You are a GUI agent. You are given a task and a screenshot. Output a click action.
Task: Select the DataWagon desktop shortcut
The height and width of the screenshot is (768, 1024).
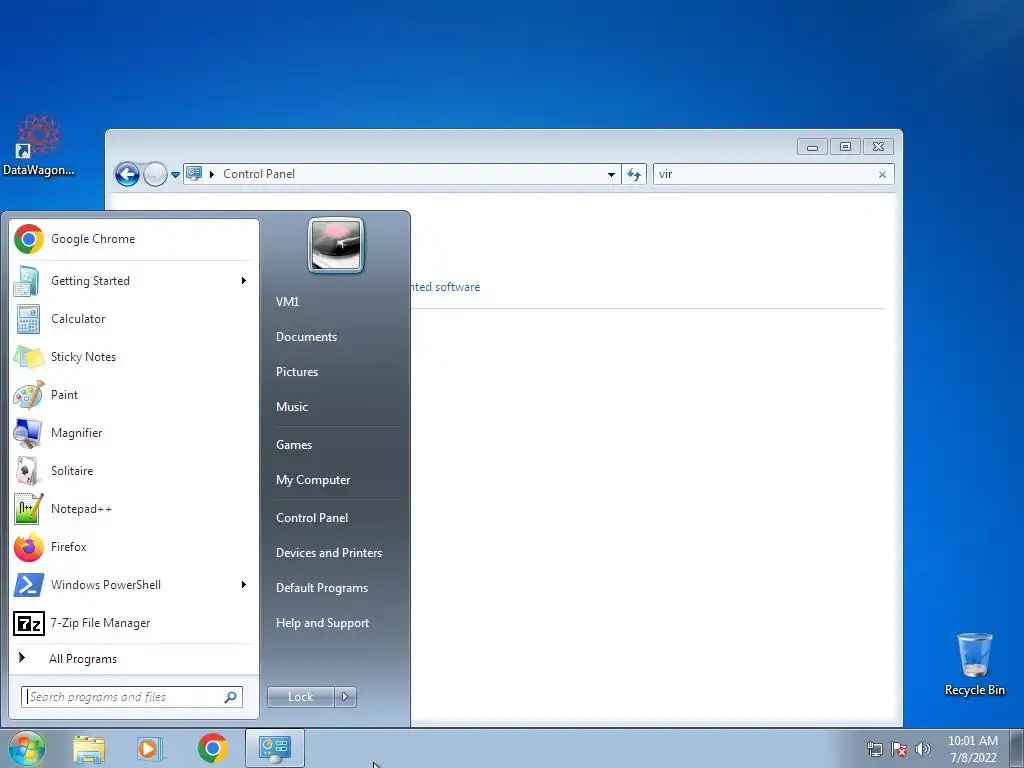(39, 146)
